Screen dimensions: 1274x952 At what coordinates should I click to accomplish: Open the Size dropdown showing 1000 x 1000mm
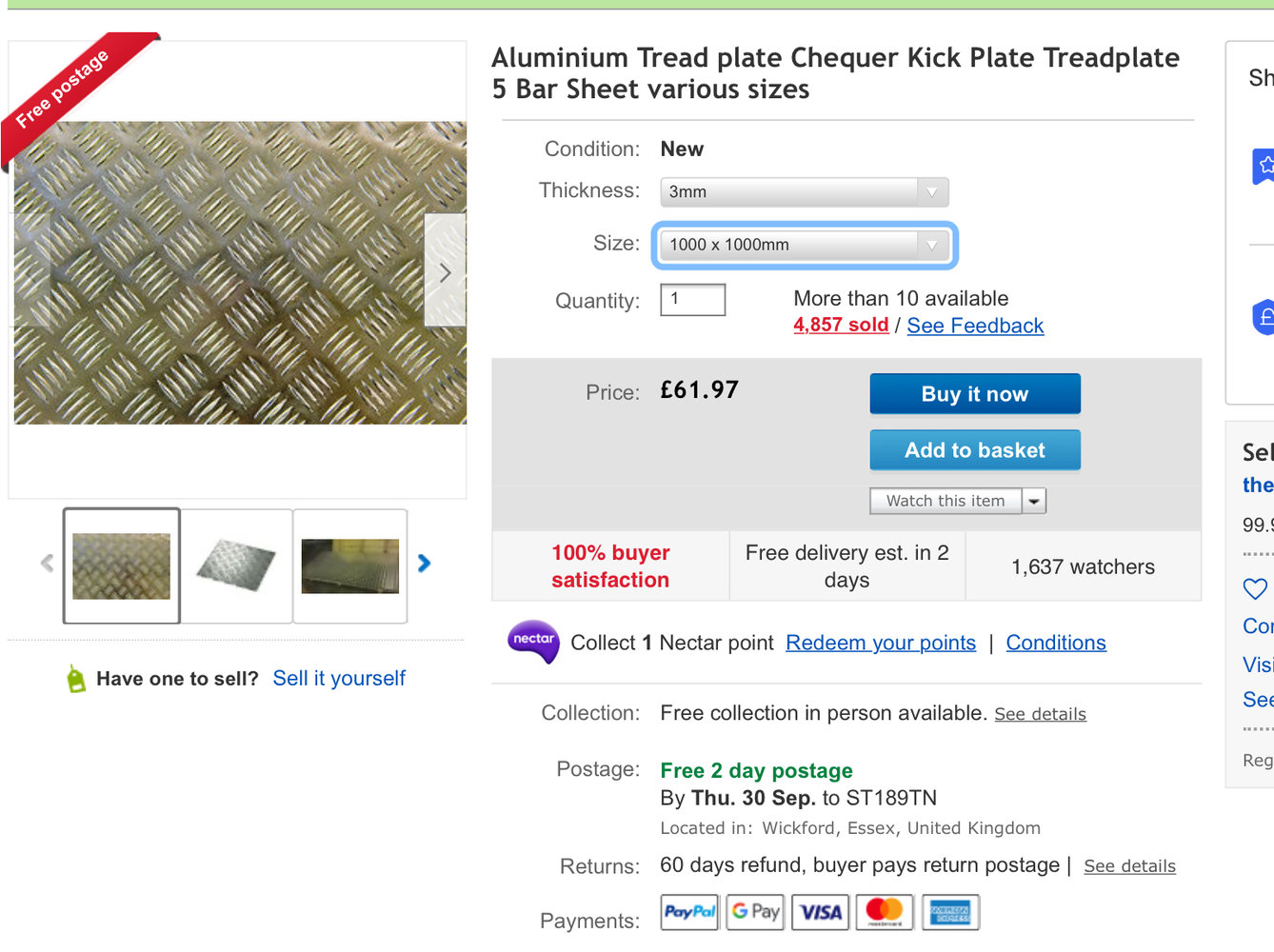(x=804, y=245)
